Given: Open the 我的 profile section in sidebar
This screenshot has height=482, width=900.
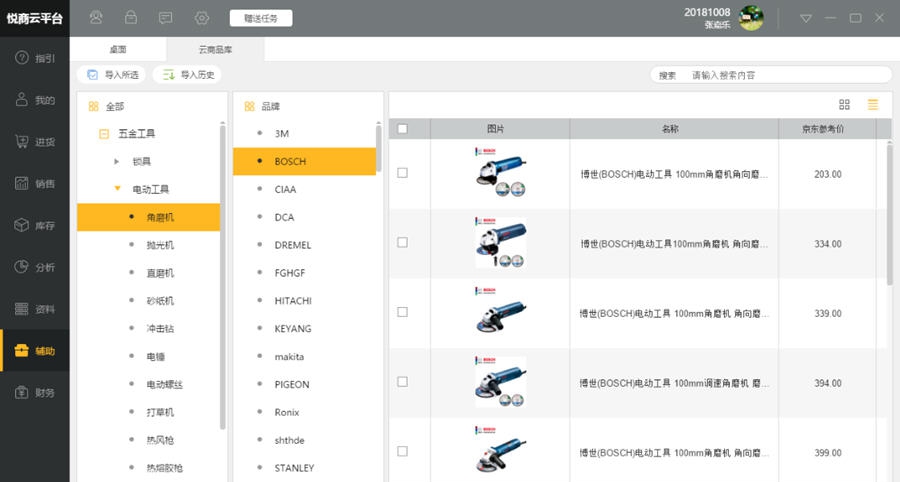Looking at the screenshot, I should (x=34, y=100).
